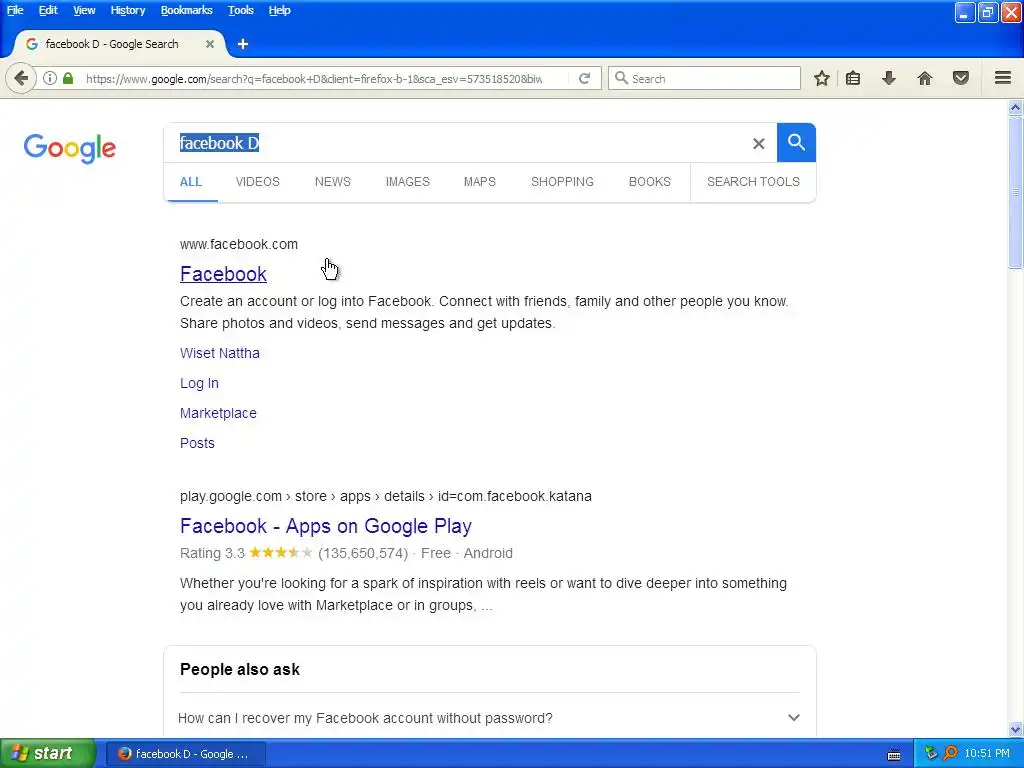Image resolution: width=1024 pixels, height=768 pixels.
Task: Open the Facebook result link
Action: [x=223, y=274]
